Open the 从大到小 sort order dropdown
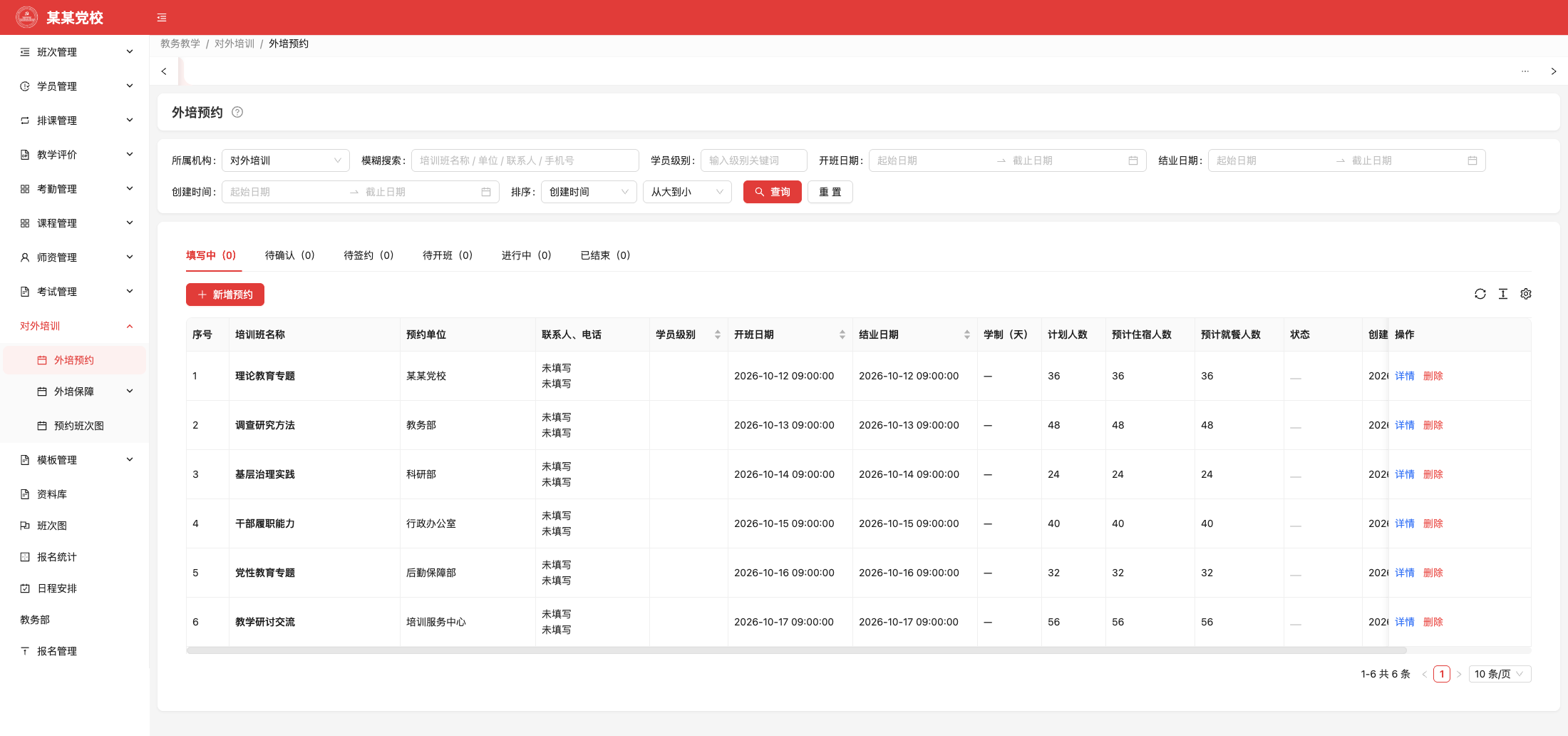 687,192
